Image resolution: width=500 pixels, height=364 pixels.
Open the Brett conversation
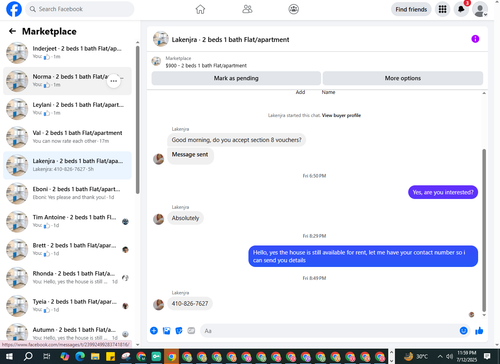click(x=67, y=250)
